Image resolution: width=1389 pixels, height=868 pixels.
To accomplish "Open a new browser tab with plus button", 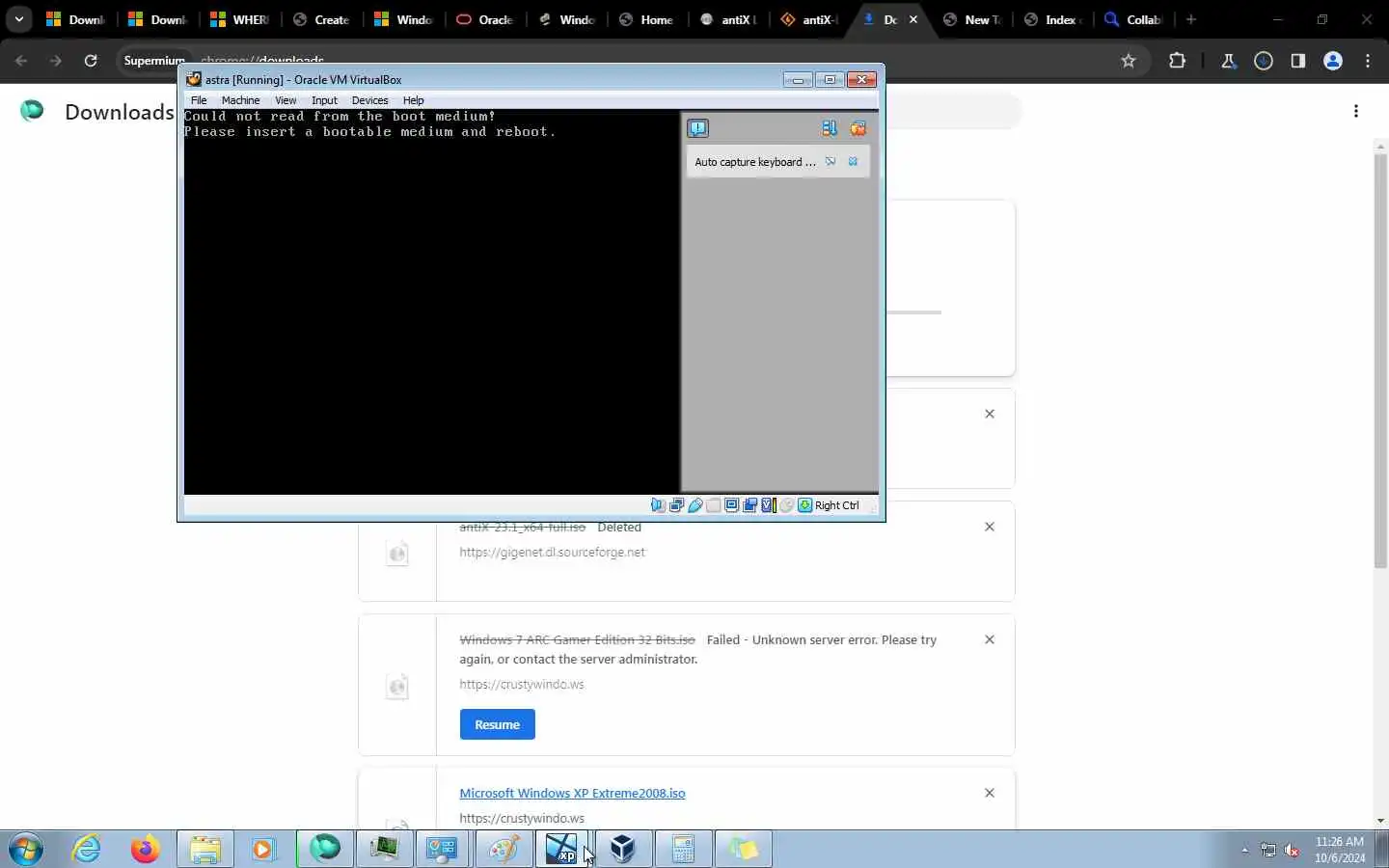I will (x=1191, y=19).
